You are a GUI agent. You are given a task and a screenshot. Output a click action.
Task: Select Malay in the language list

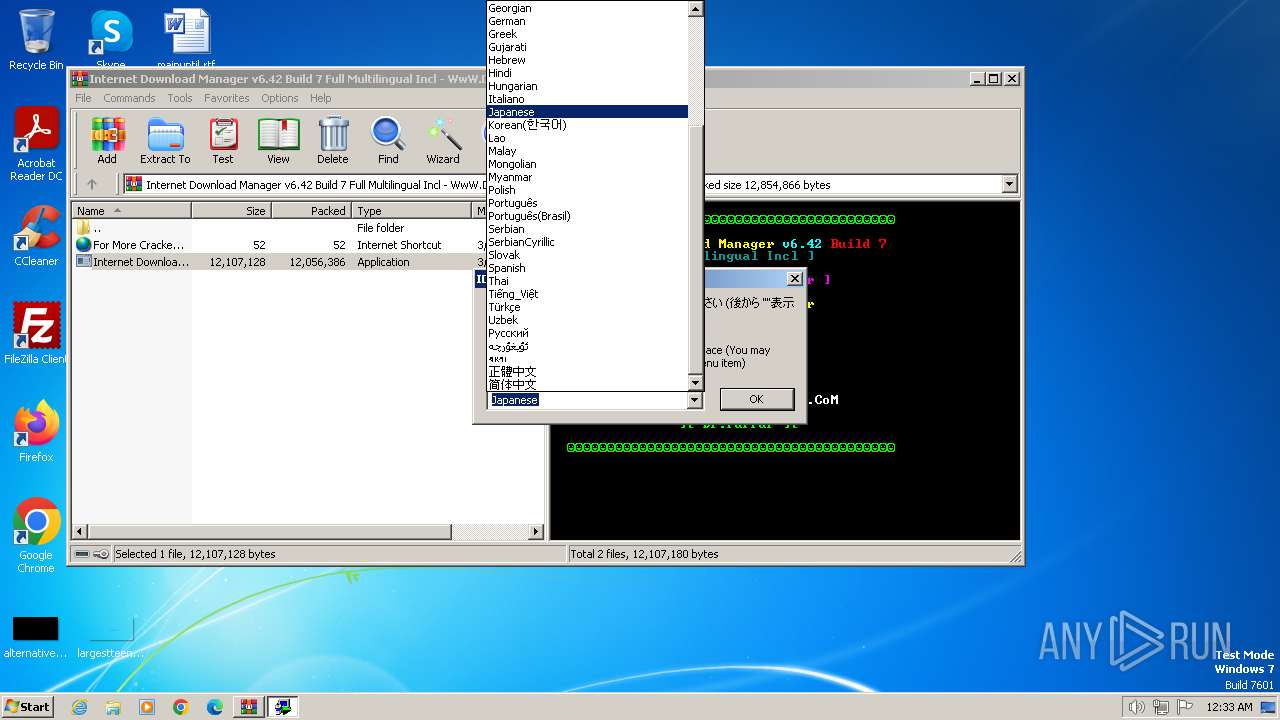pyautogui.click(x=587, y=151)
